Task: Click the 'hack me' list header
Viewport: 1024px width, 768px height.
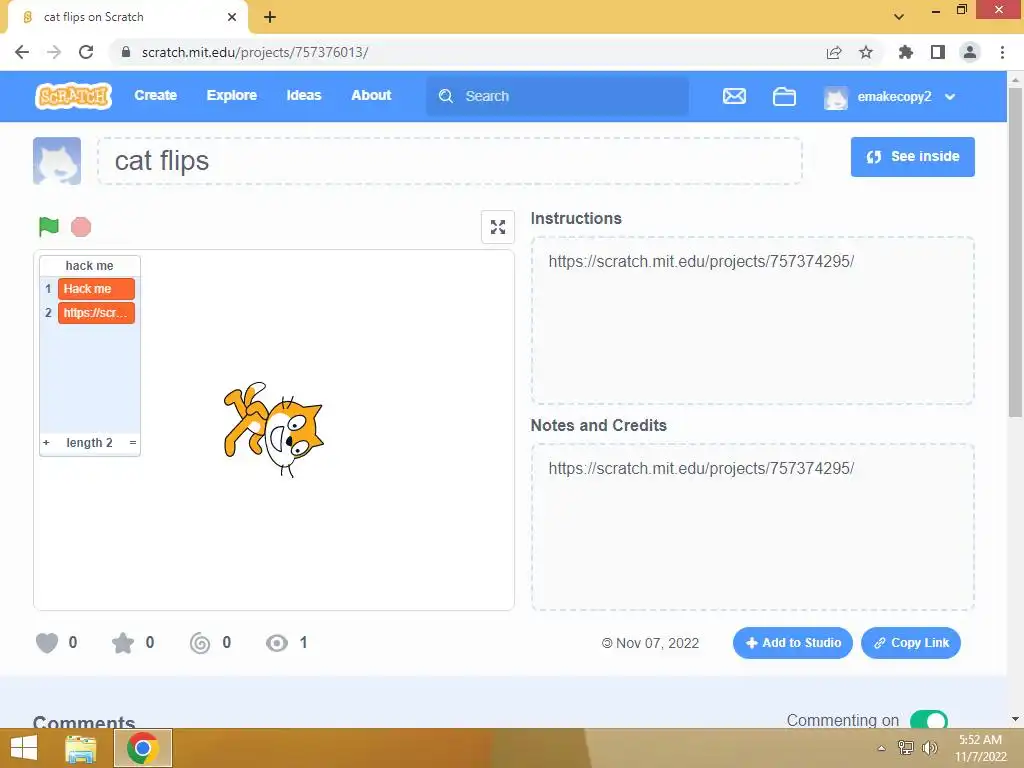Action: 89,266
